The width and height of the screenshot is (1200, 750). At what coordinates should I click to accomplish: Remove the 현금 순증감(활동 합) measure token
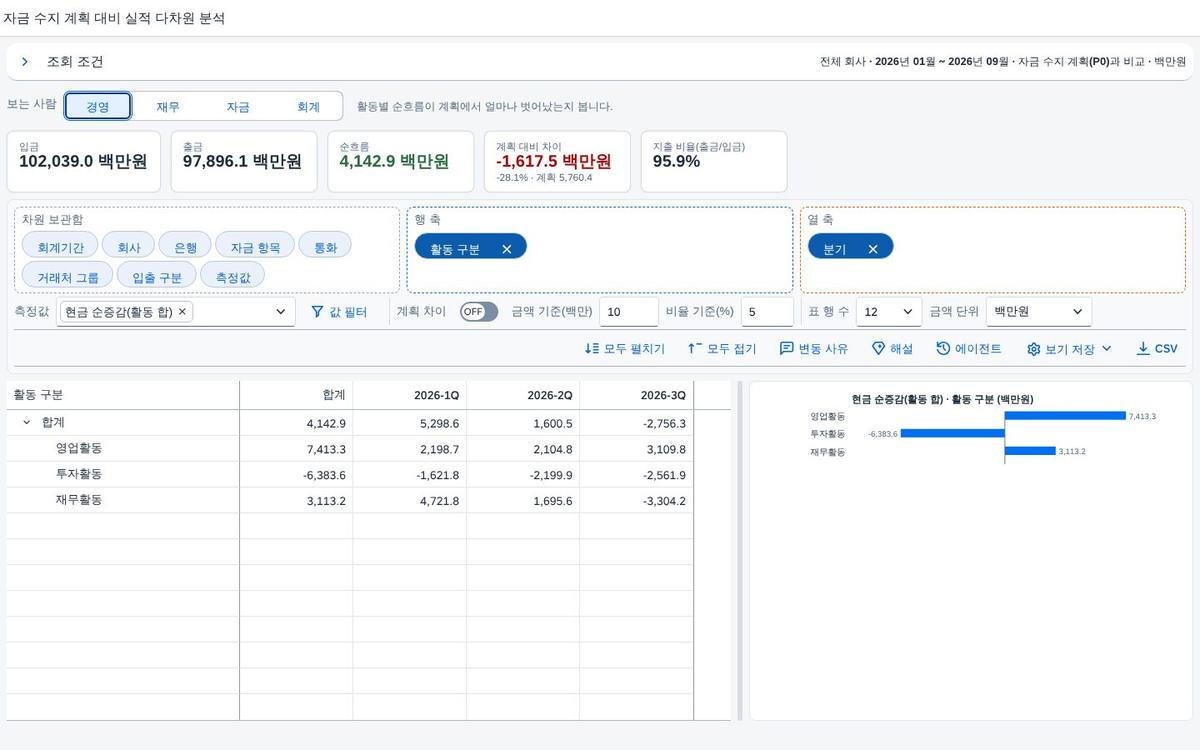(x=182, y=312)
